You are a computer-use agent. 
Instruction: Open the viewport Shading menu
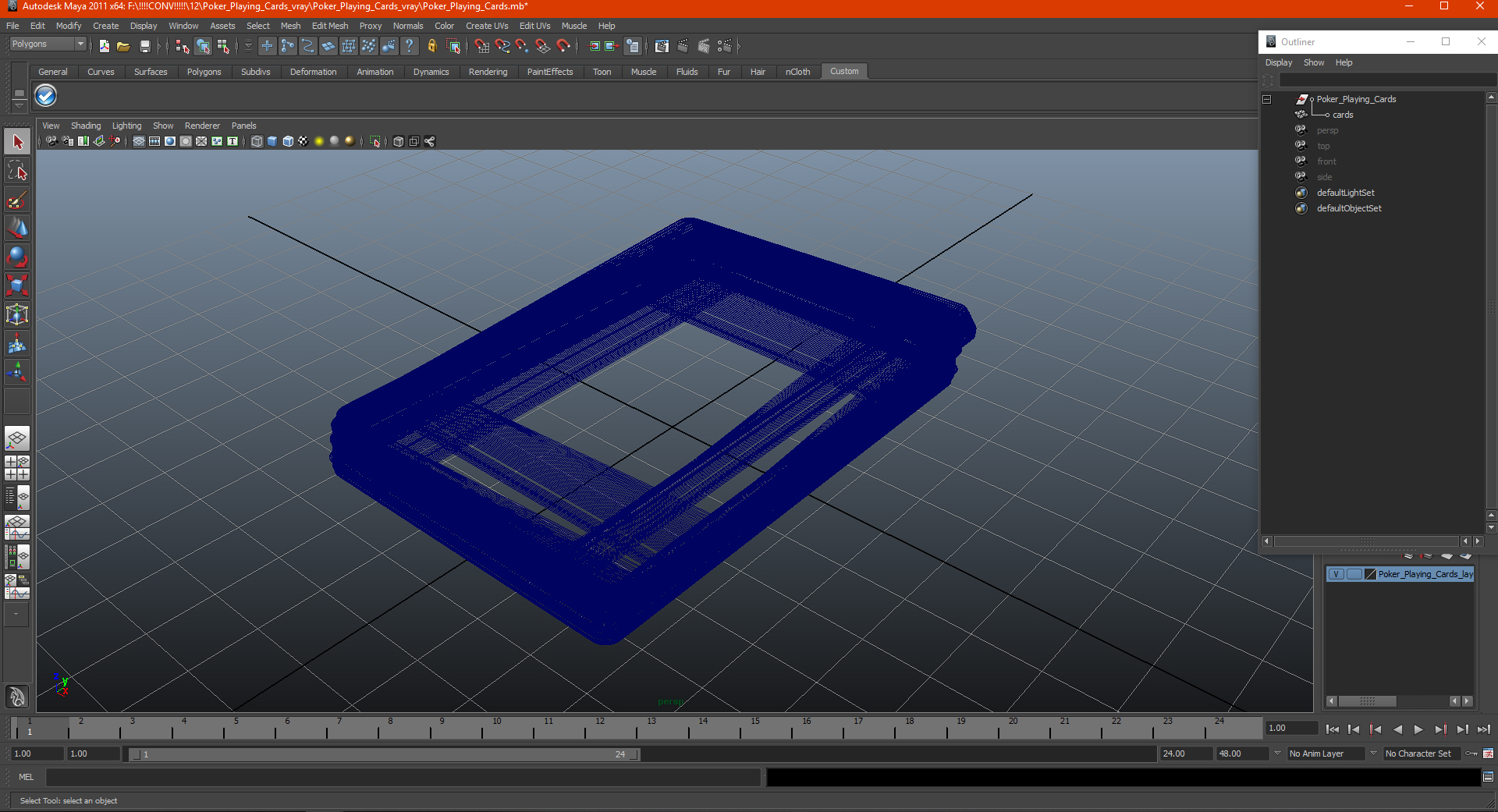(x=86, y=126)
